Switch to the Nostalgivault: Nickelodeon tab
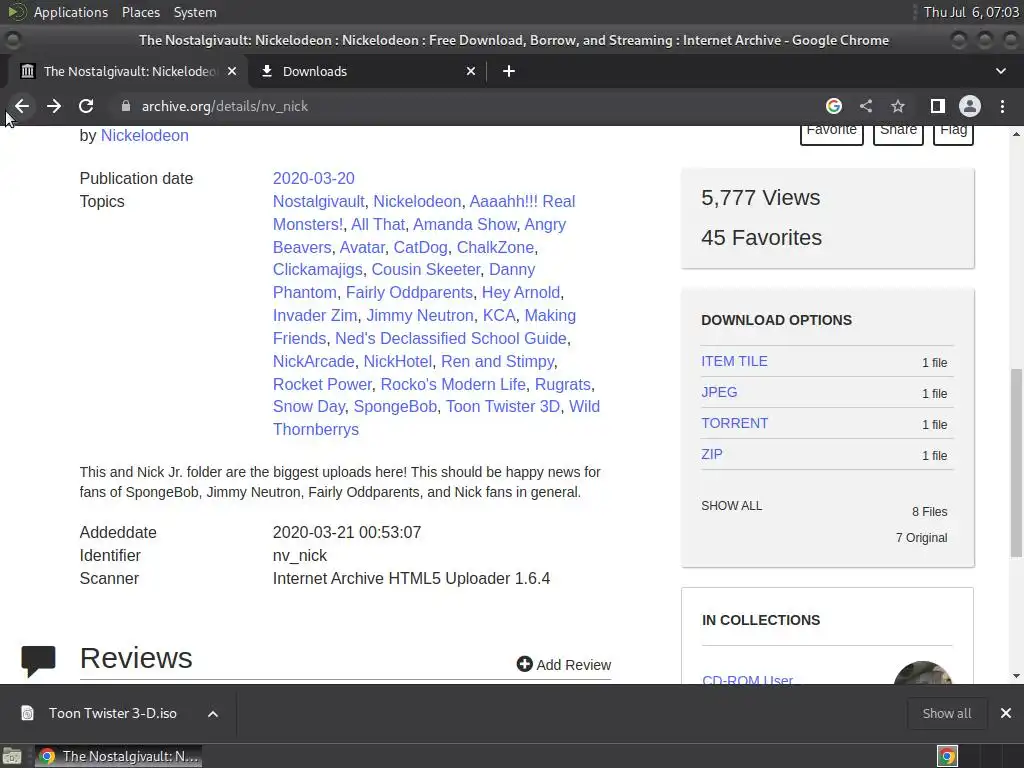 (127, 71)
